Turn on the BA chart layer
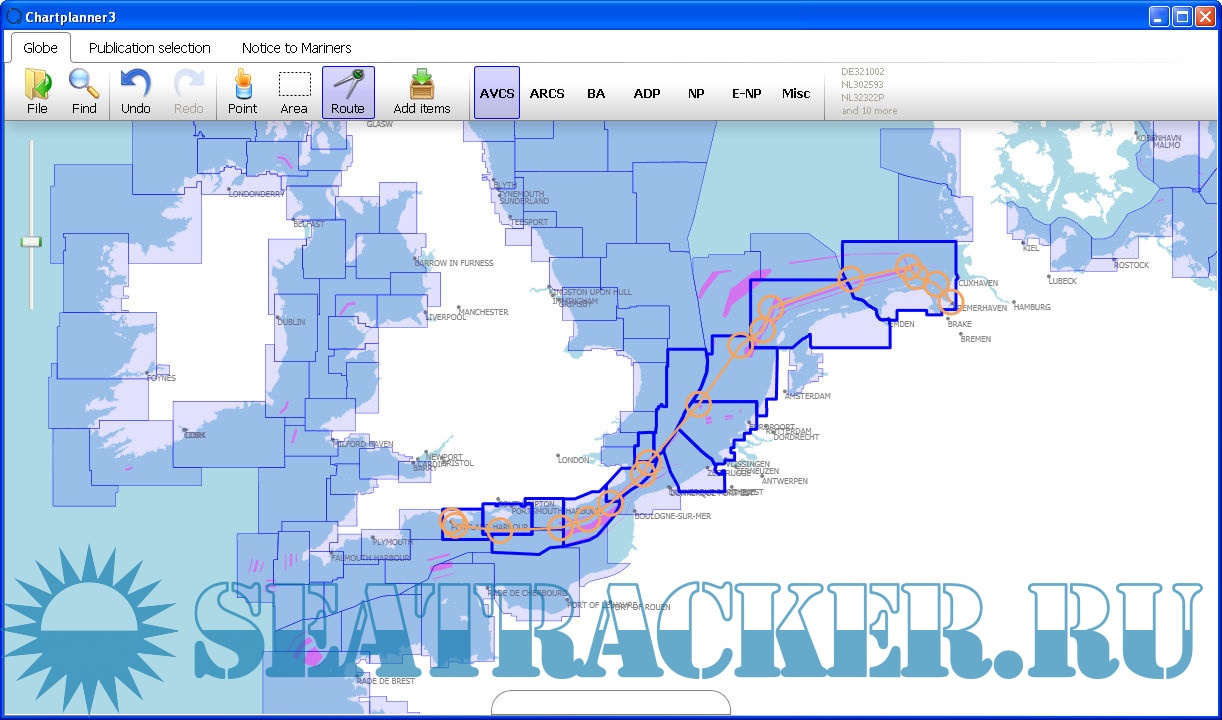Screen dimensions: 1222x720 click(596, 93)
